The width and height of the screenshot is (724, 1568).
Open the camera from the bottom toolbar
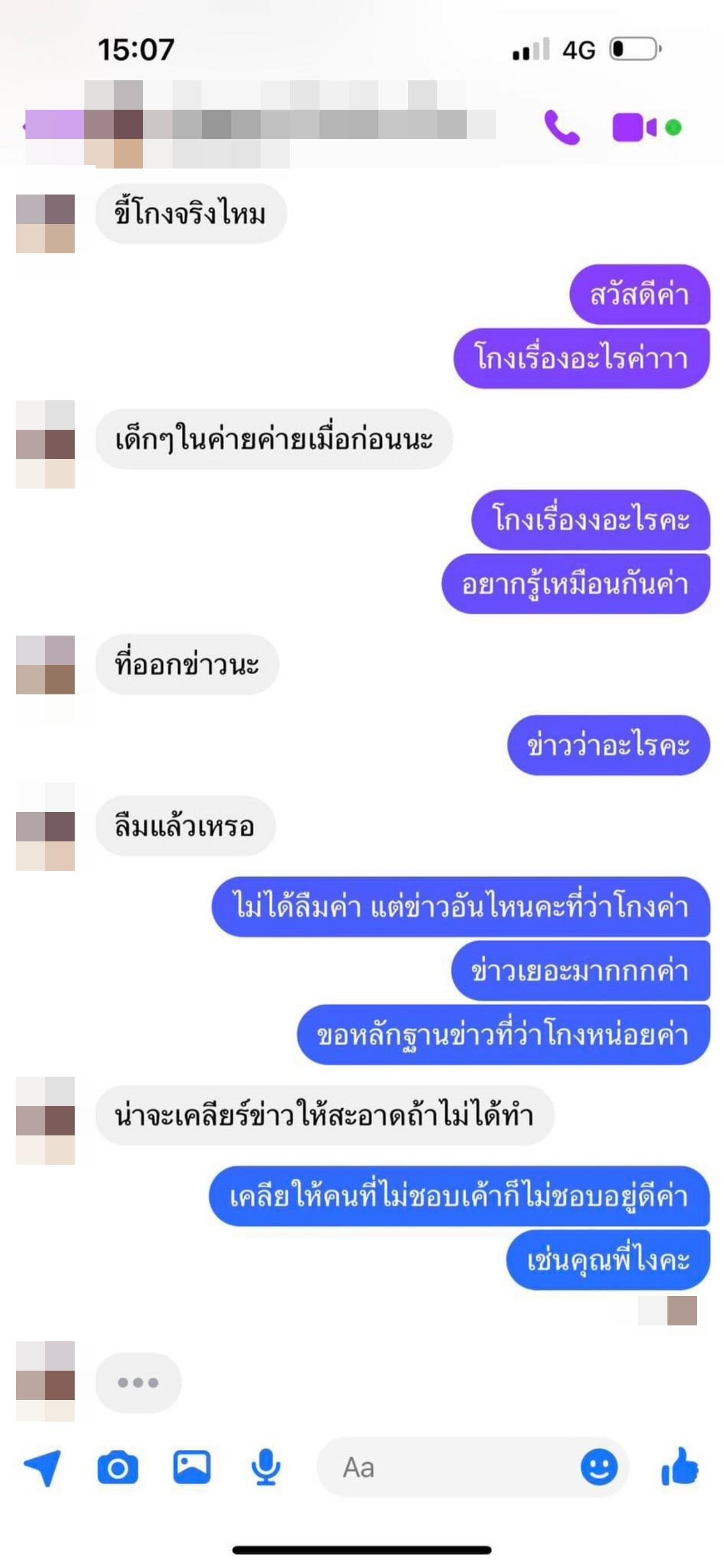(118, 1468)
